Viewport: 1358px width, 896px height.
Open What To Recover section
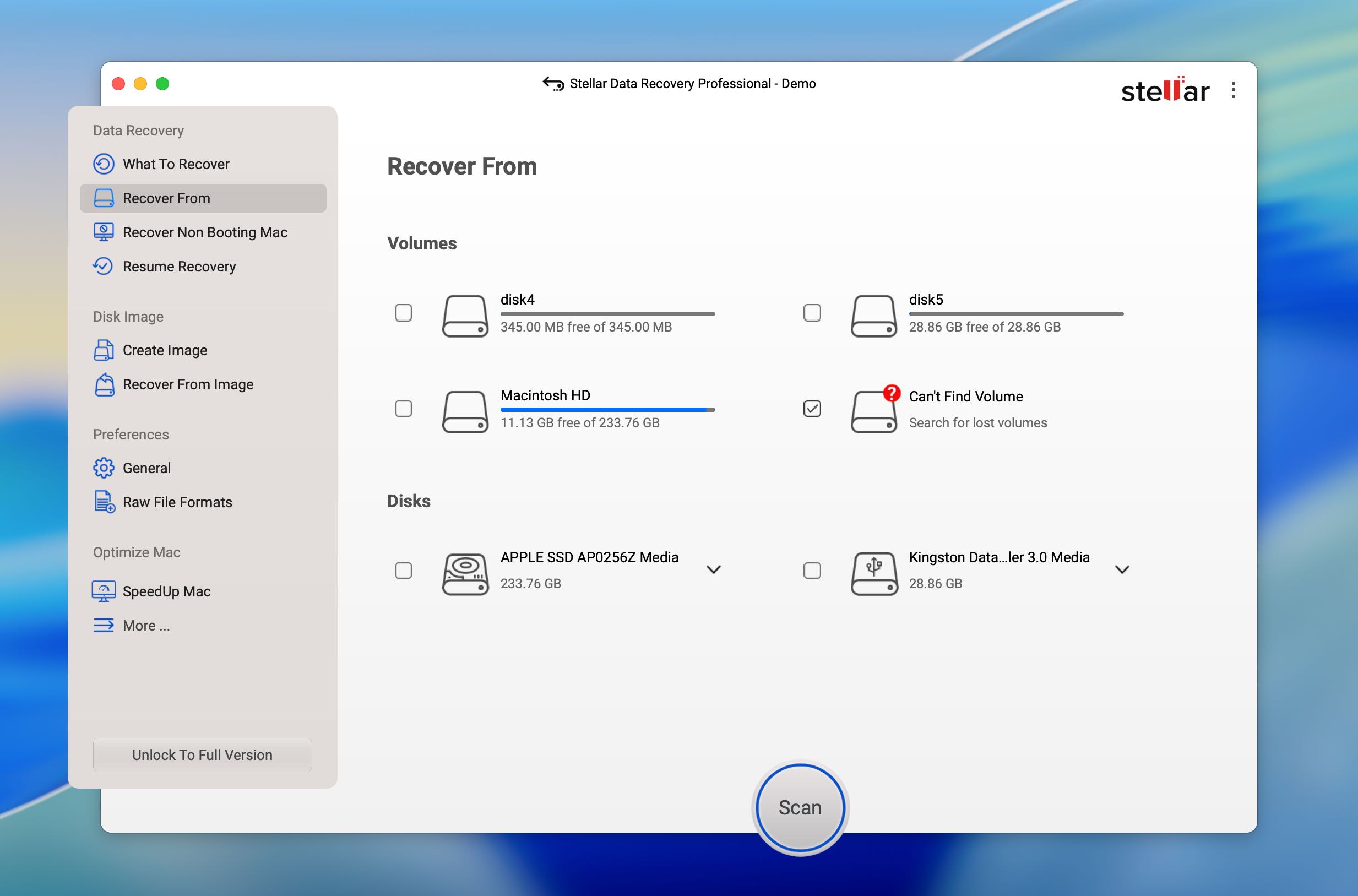(203, 164)
